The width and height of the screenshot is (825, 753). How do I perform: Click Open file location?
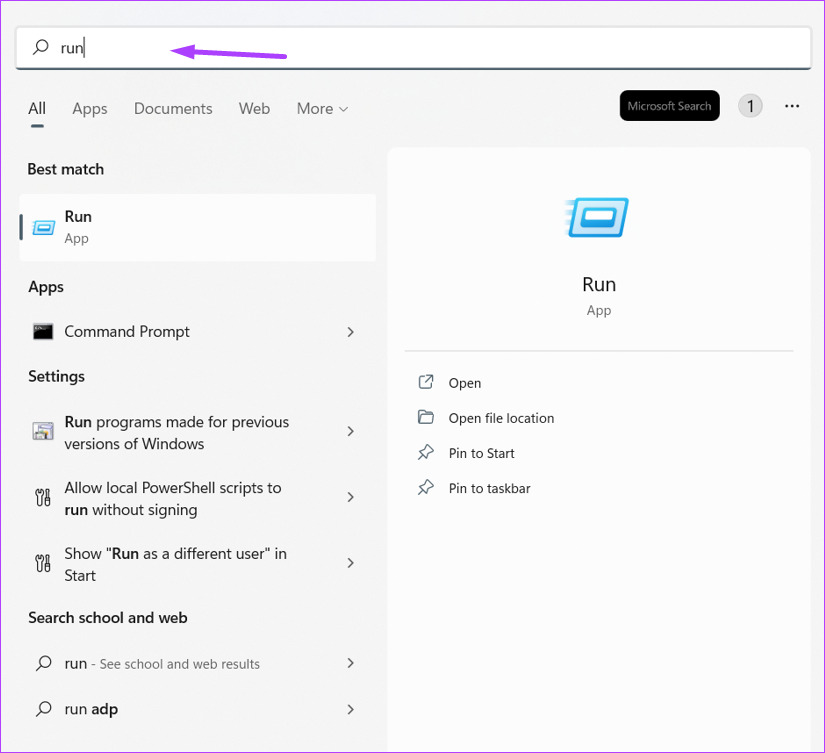point(501,418)
